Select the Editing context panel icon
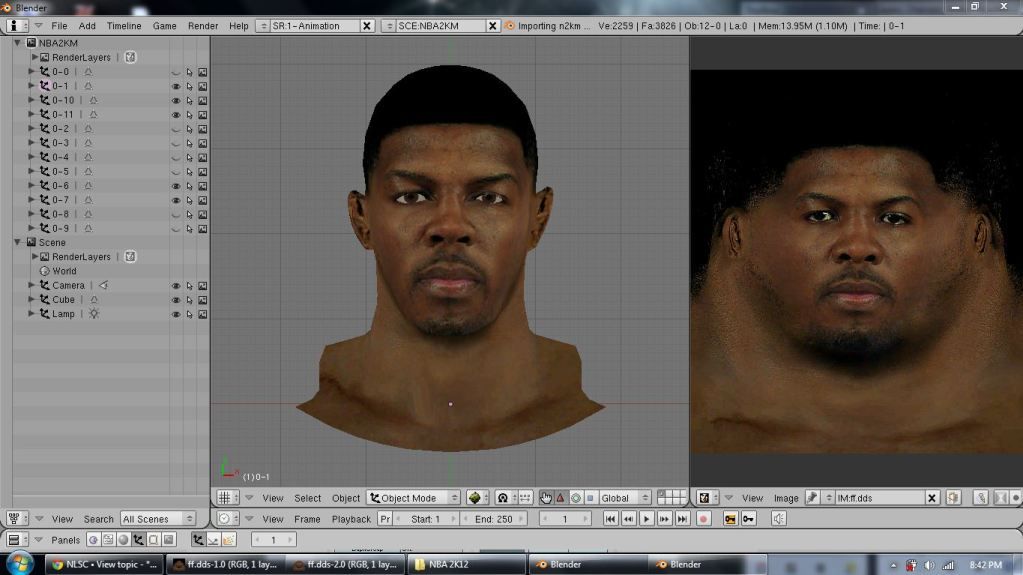 [153, 540]
